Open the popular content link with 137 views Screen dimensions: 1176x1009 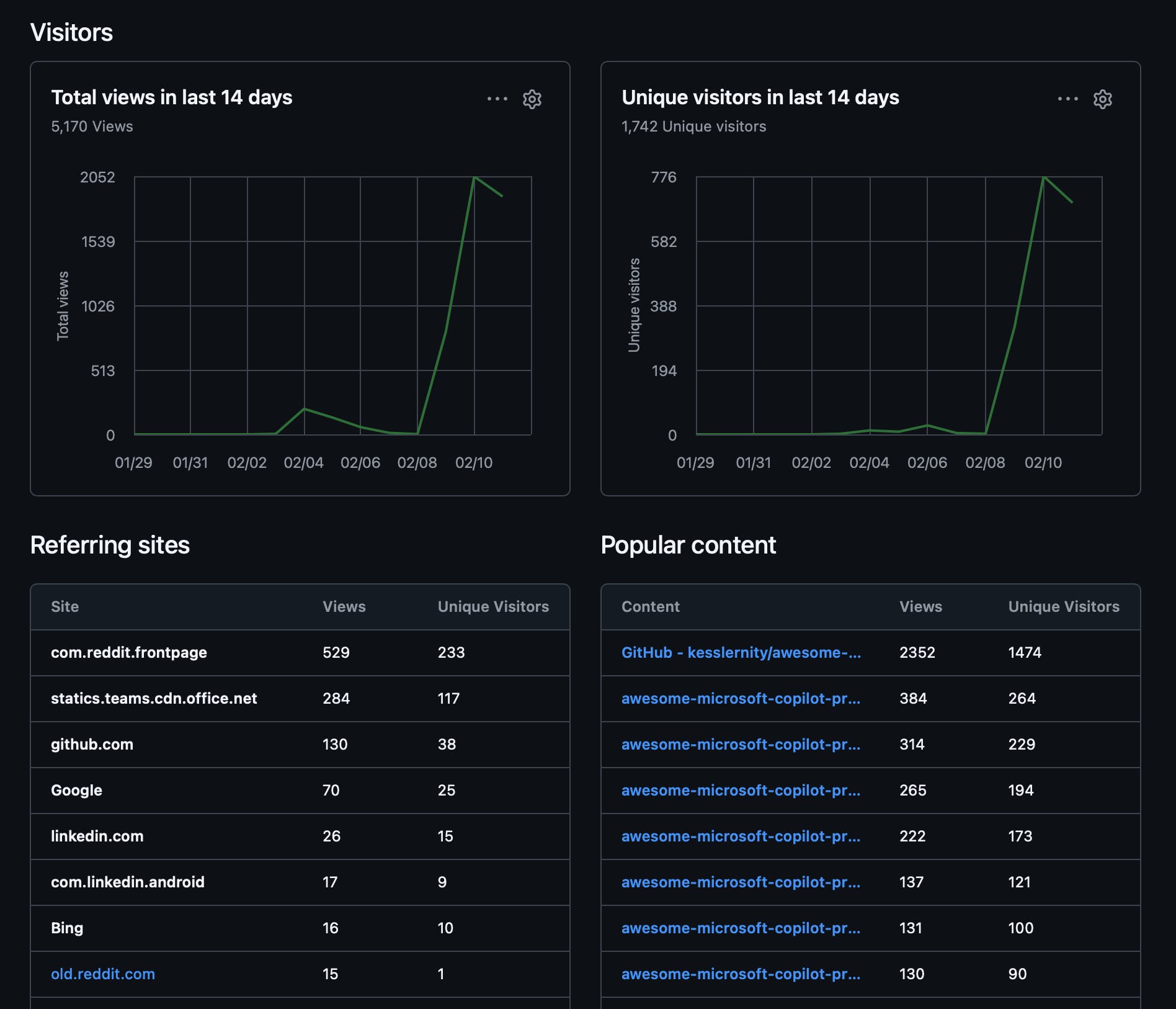(x=741, y=882)
